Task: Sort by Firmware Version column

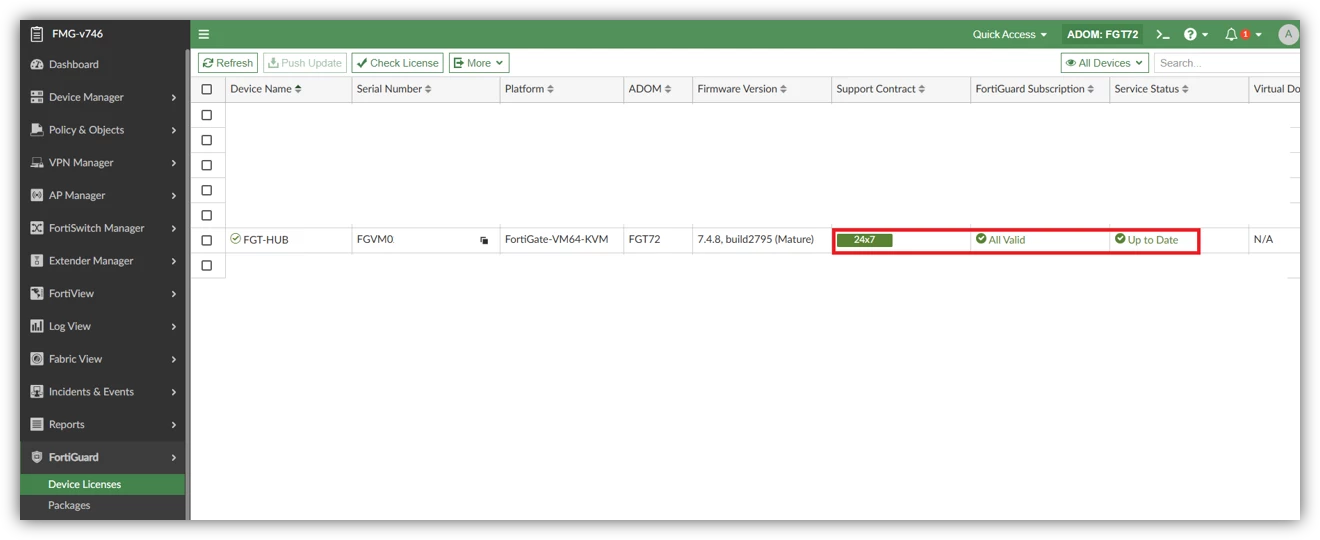Action: (742, 89)
